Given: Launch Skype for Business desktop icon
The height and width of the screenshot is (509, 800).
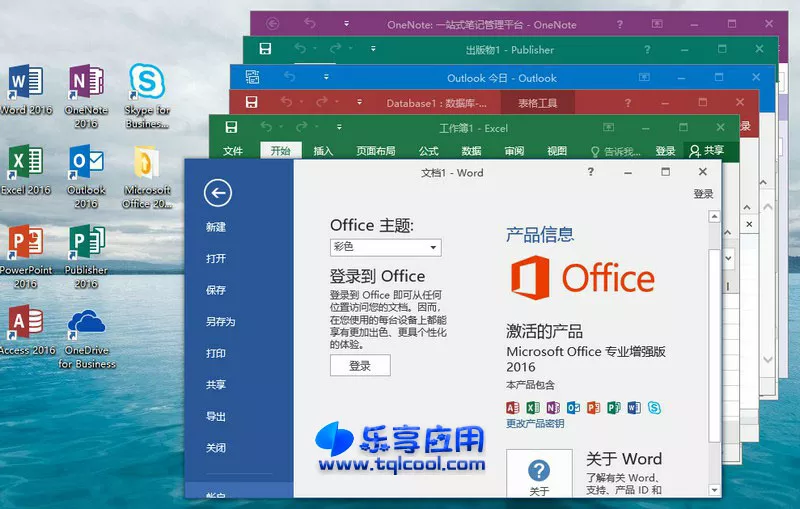Looking at the screenshot, I should (147, 96).
